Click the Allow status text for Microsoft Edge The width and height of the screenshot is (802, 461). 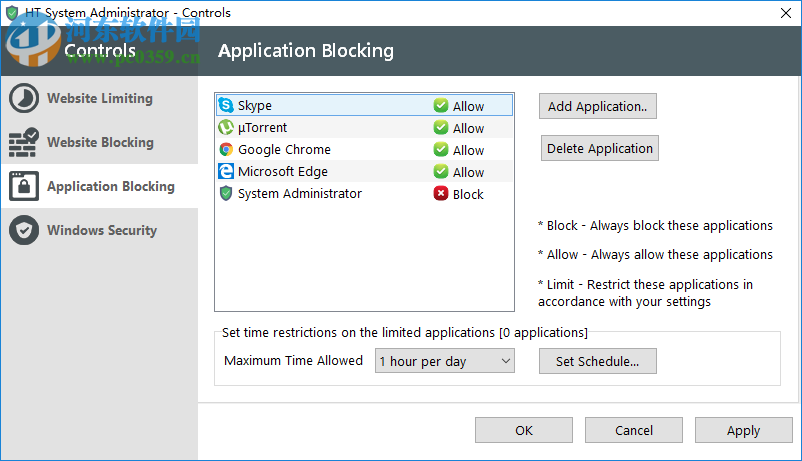469,172
